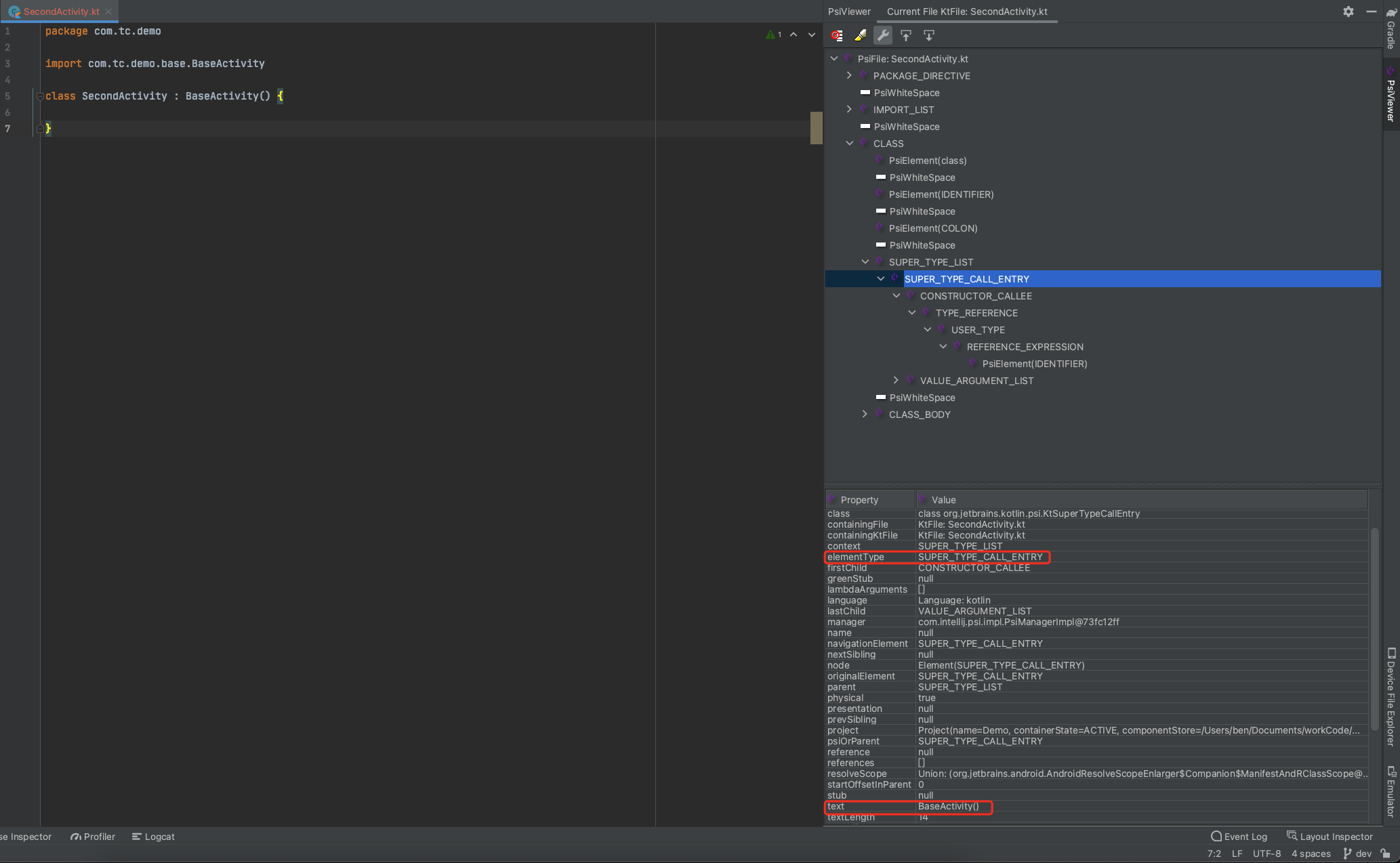
Task: Select PsiElement(IDENTIFIER) under REFERENCE_EXPRESSION
Action: pos(1035,364)
